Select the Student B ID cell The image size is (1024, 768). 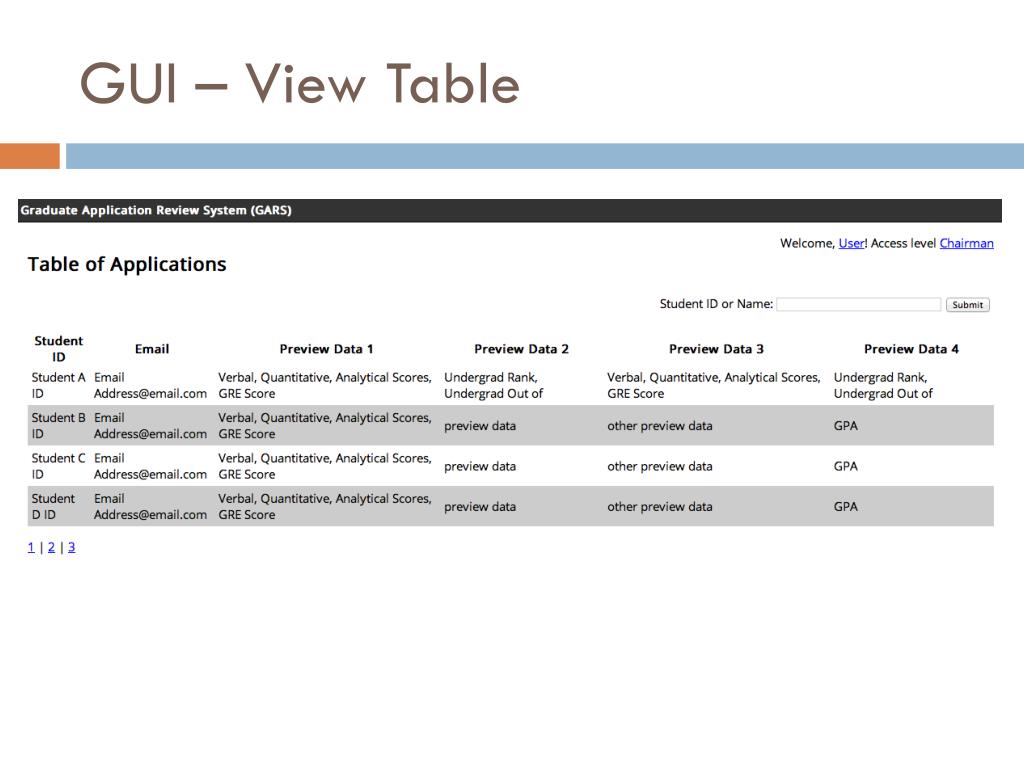pyautogui.click(x=59, y=426)
